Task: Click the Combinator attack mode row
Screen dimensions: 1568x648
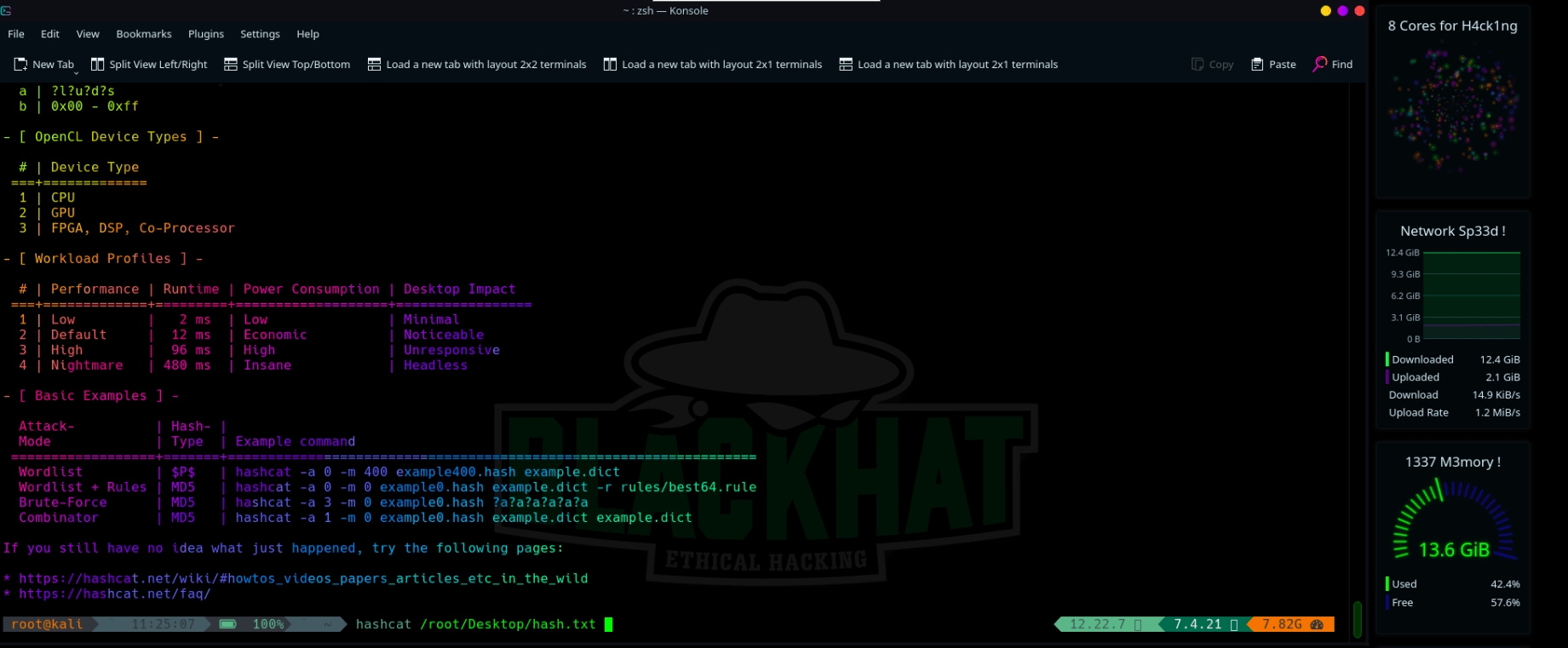Action: pos(355,518)
